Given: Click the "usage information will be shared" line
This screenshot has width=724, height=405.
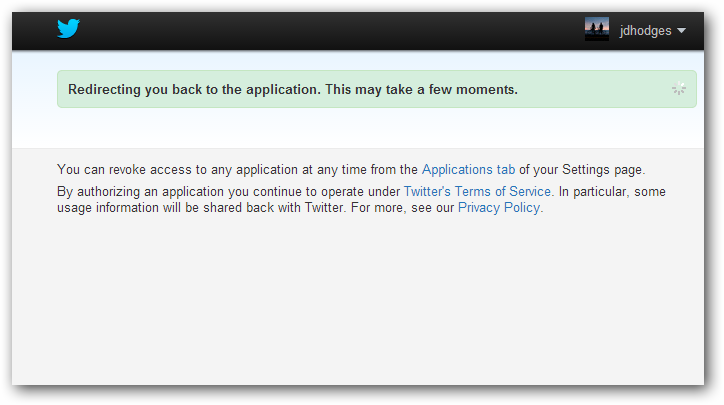Looking at the screenshot, I should [x=170, y=208].
